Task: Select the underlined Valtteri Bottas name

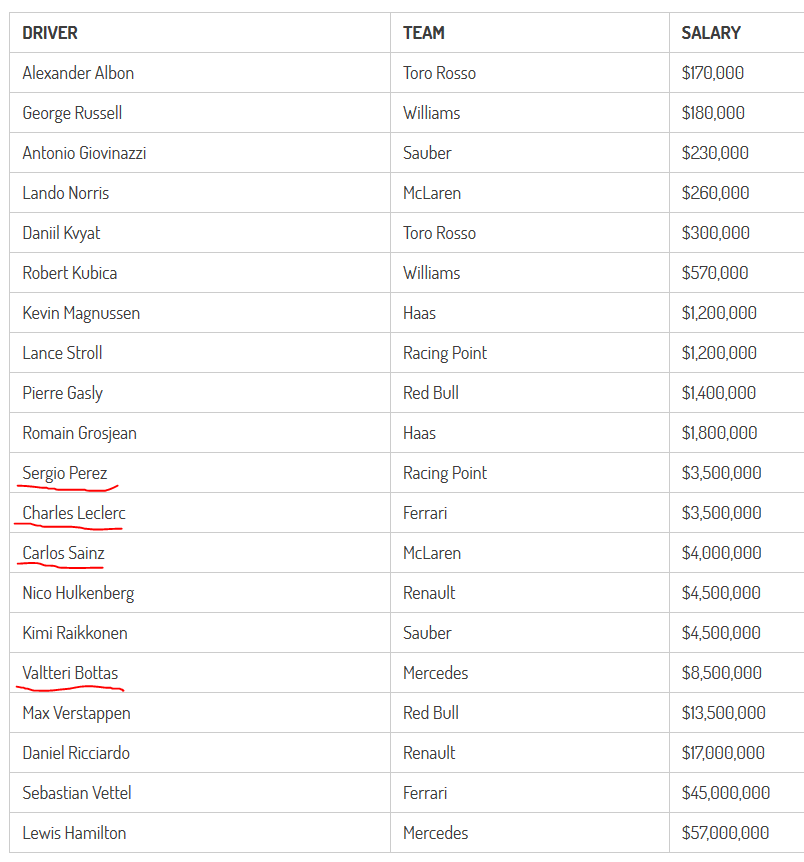Action: [70, 673]
